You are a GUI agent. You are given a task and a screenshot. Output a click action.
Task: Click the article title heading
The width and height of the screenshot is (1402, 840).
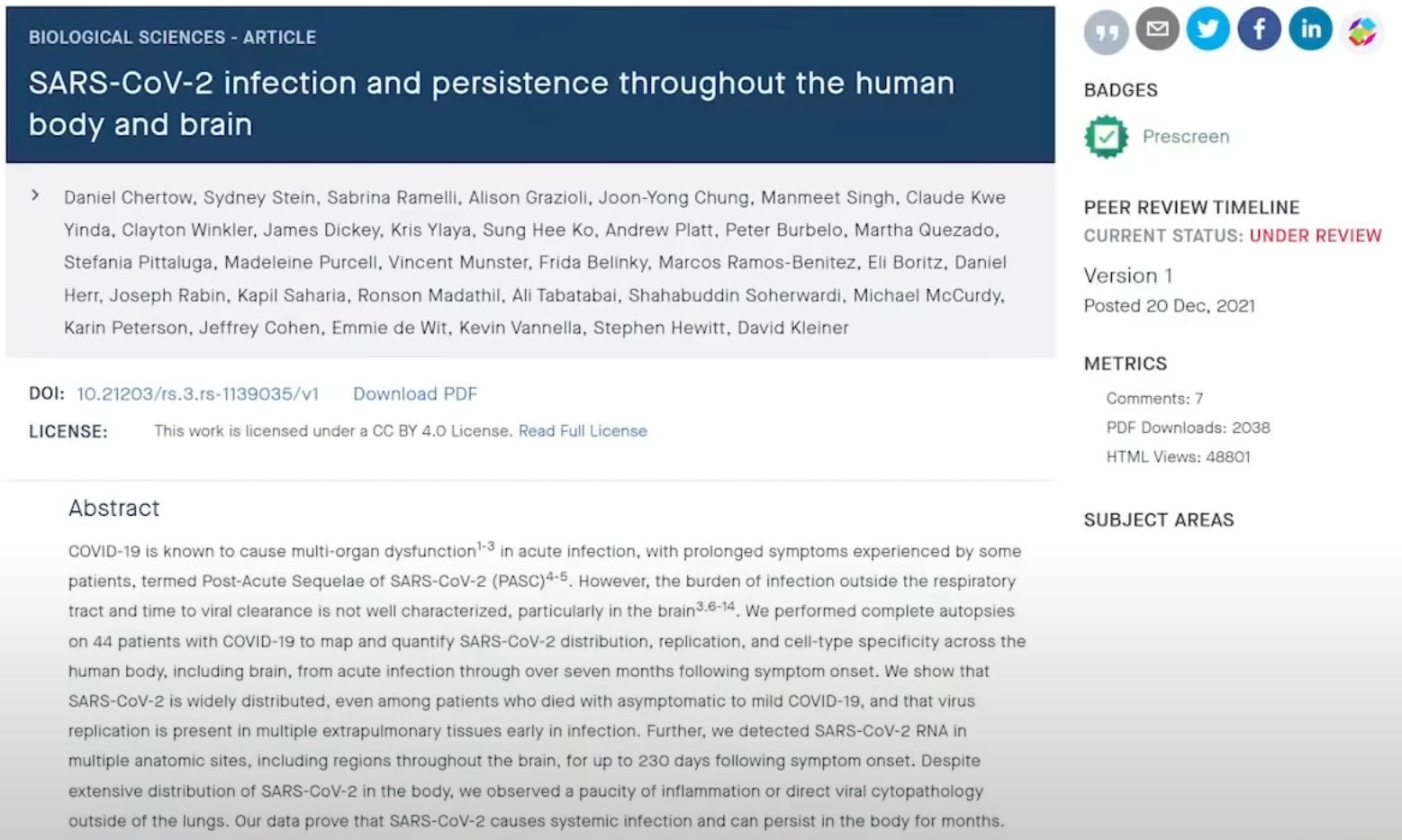tap(492, 104)
